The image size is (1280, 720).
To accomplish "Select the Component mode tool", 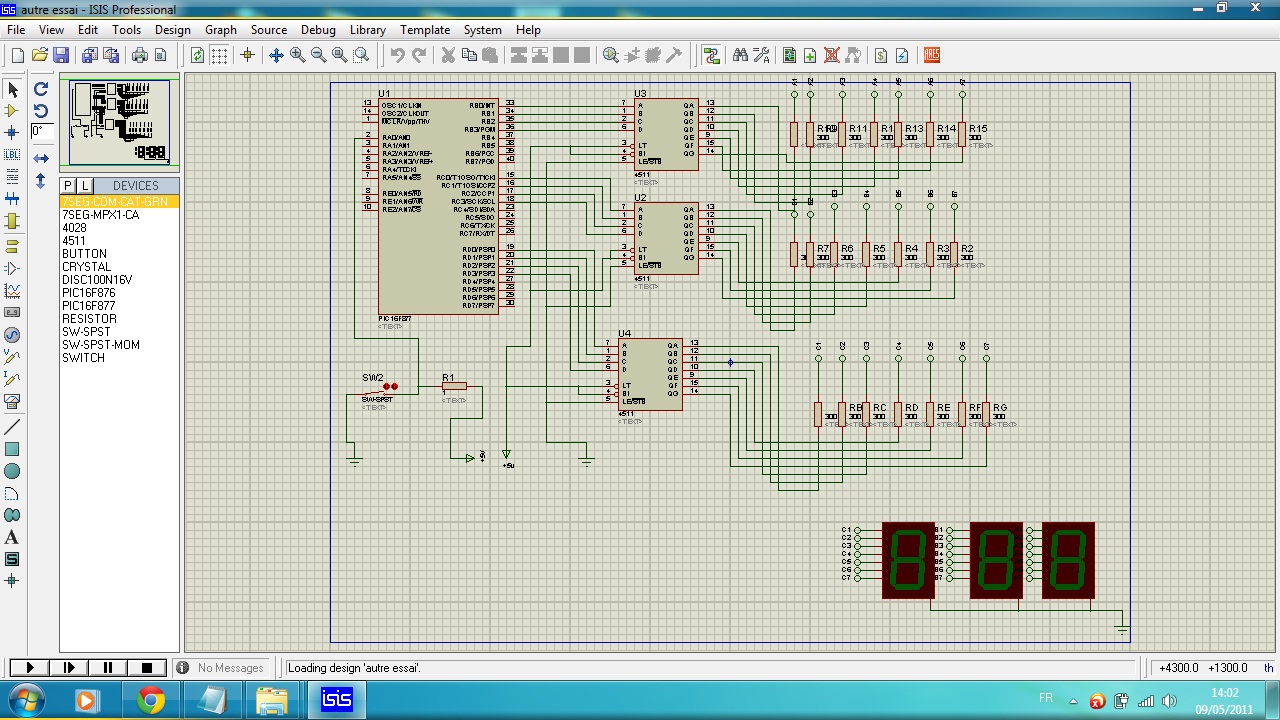I will coord(12,111).
